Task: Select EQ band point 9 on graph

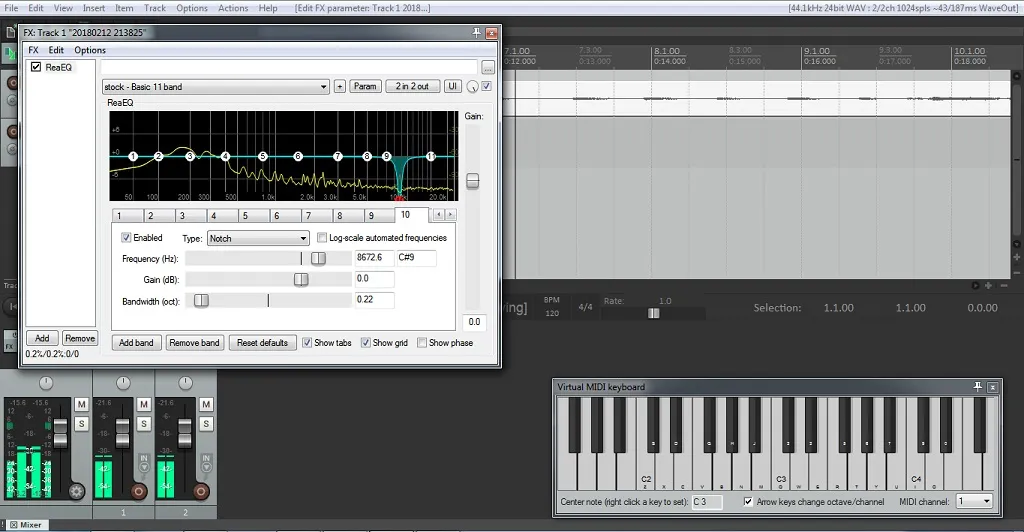Action: click(387, 157)
